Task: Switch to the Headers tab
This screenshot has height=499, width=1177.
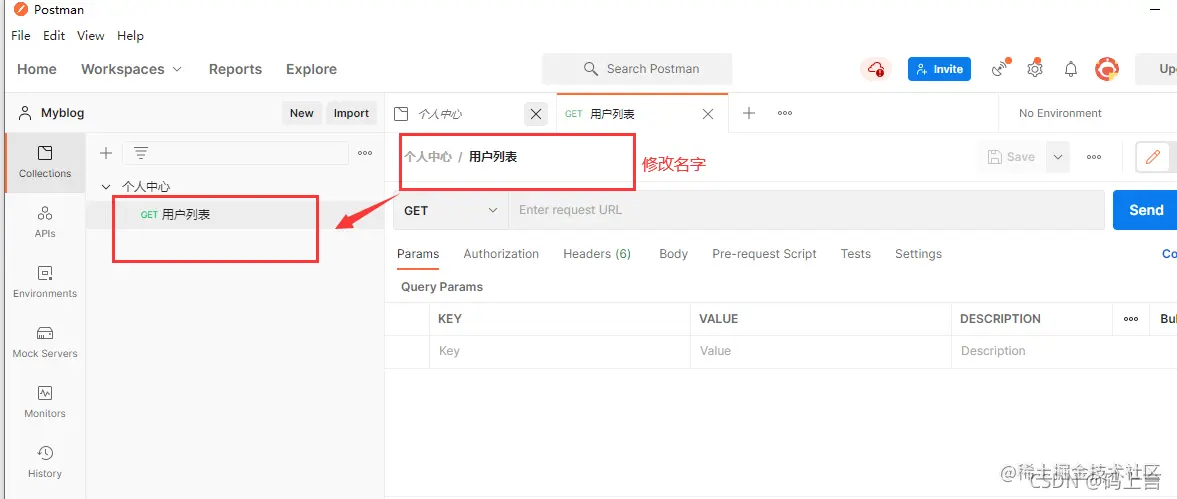Action: 597,254
